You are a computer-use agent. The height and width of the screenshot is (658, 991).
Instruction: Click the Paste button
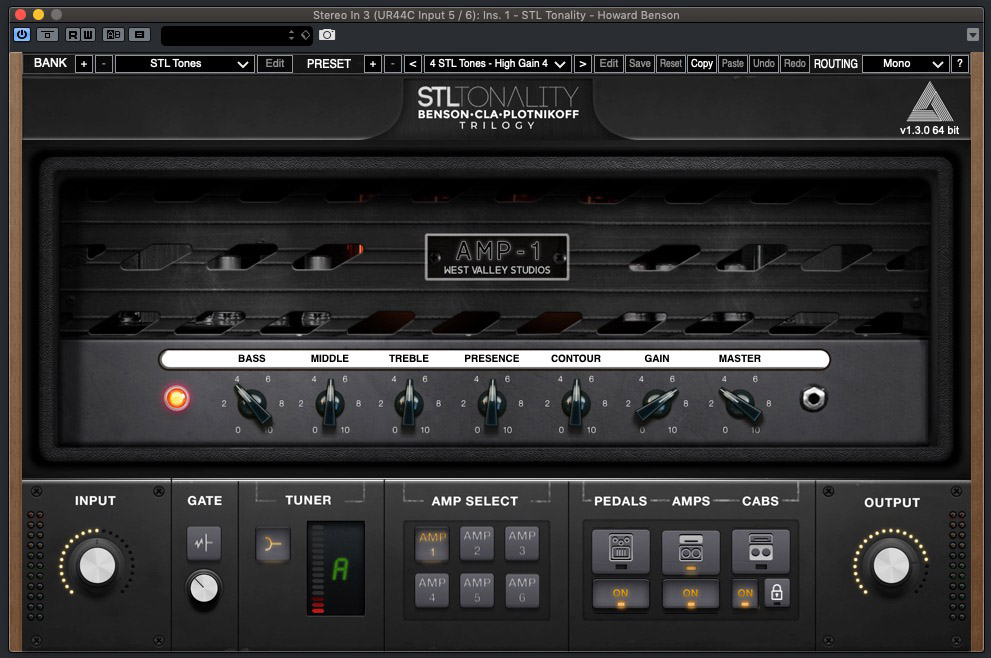(x=733, y=64)
